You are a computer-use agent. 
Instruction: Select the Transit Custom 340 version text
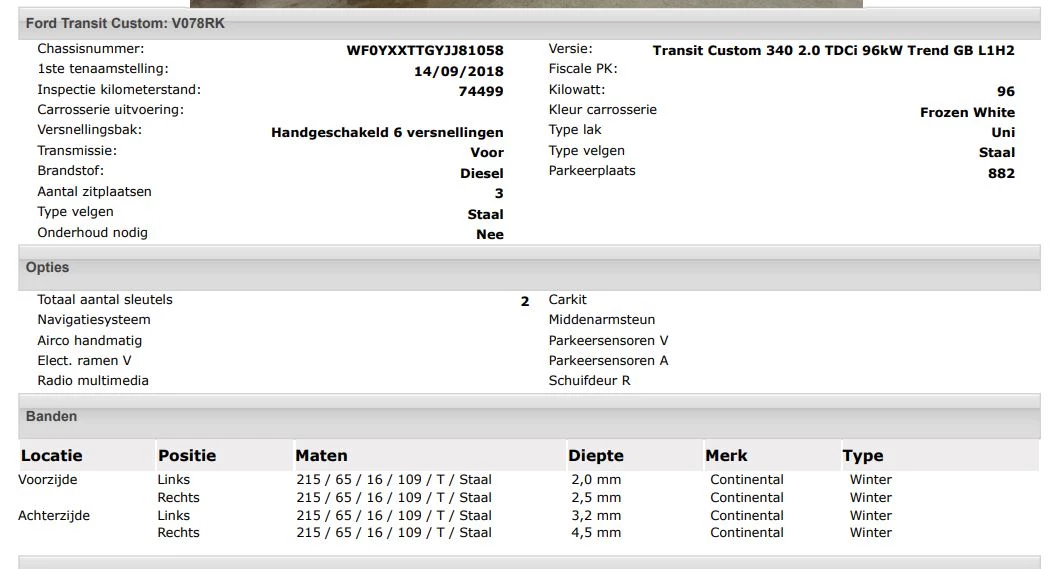tap(833, 50)
